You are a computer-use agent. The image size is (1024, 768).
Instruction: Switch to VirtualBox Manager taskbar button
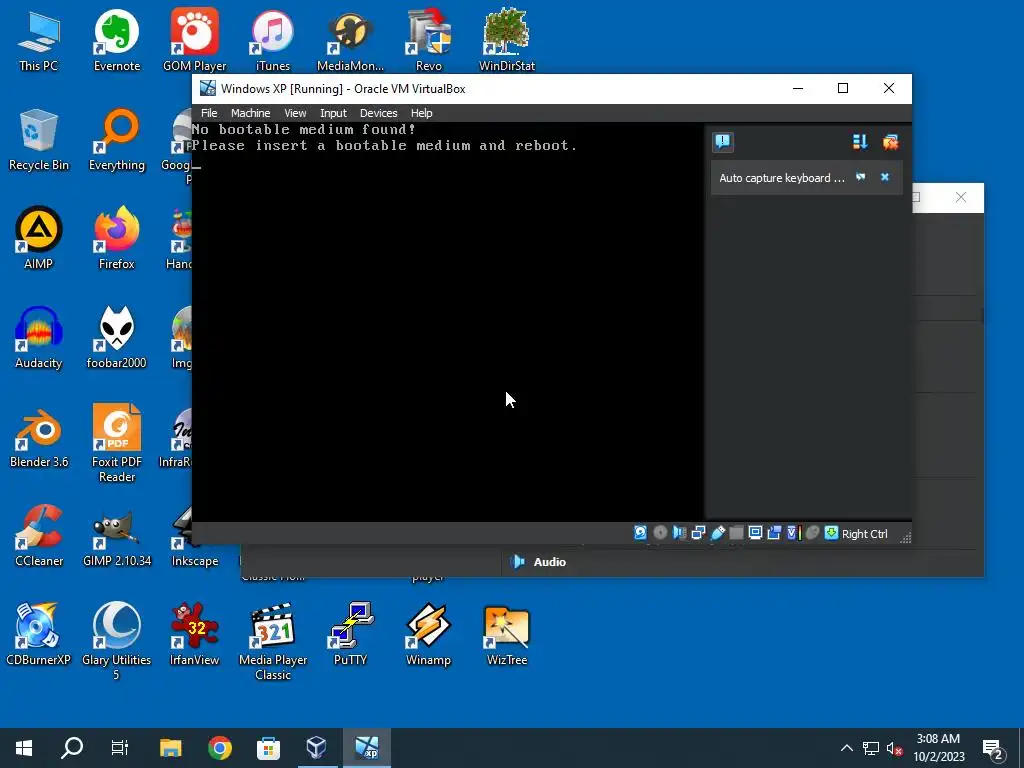317,748
